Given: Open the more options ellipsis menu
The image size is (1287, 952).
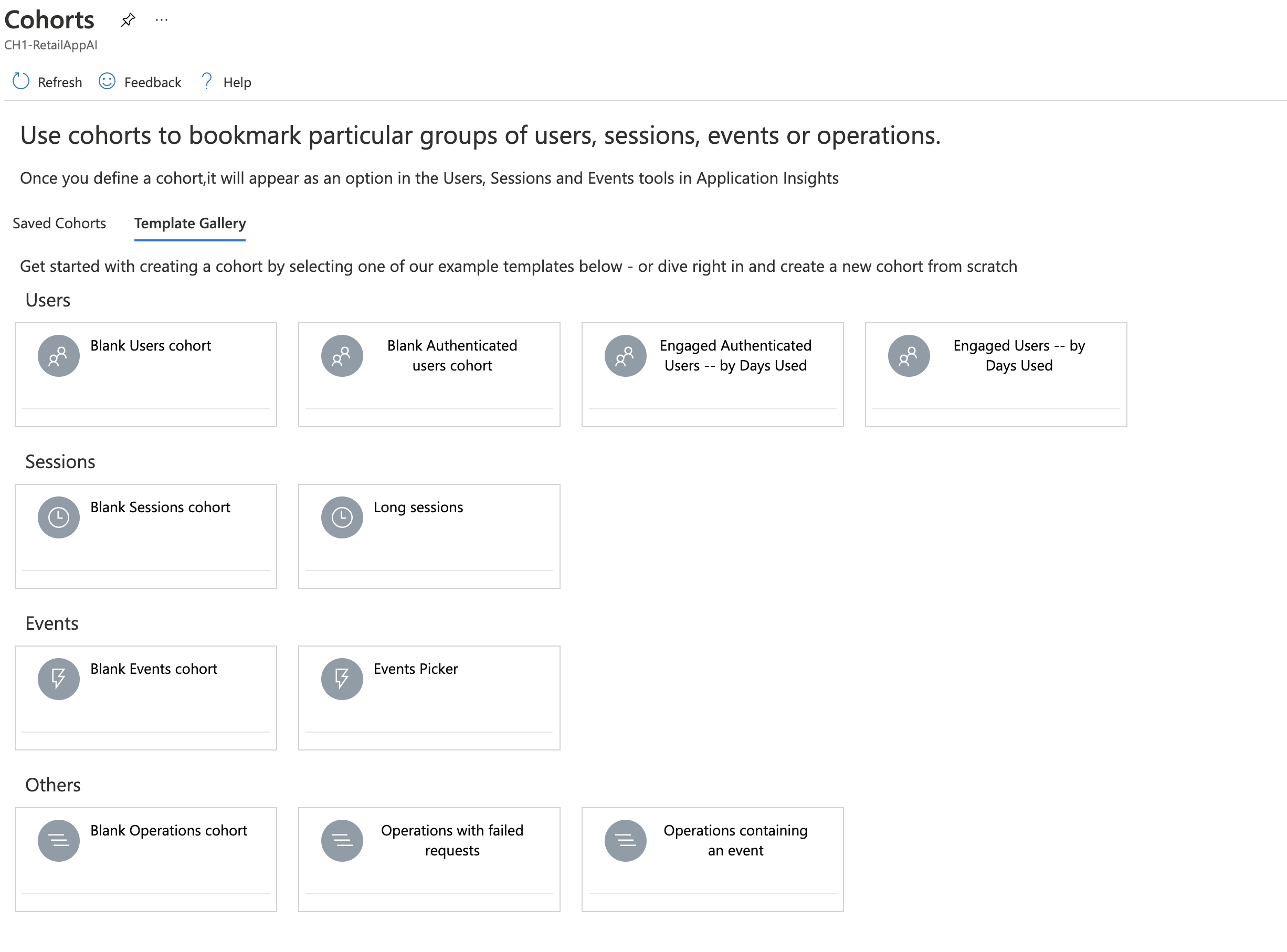Looking at the screenshot, I should coord(161,20).
